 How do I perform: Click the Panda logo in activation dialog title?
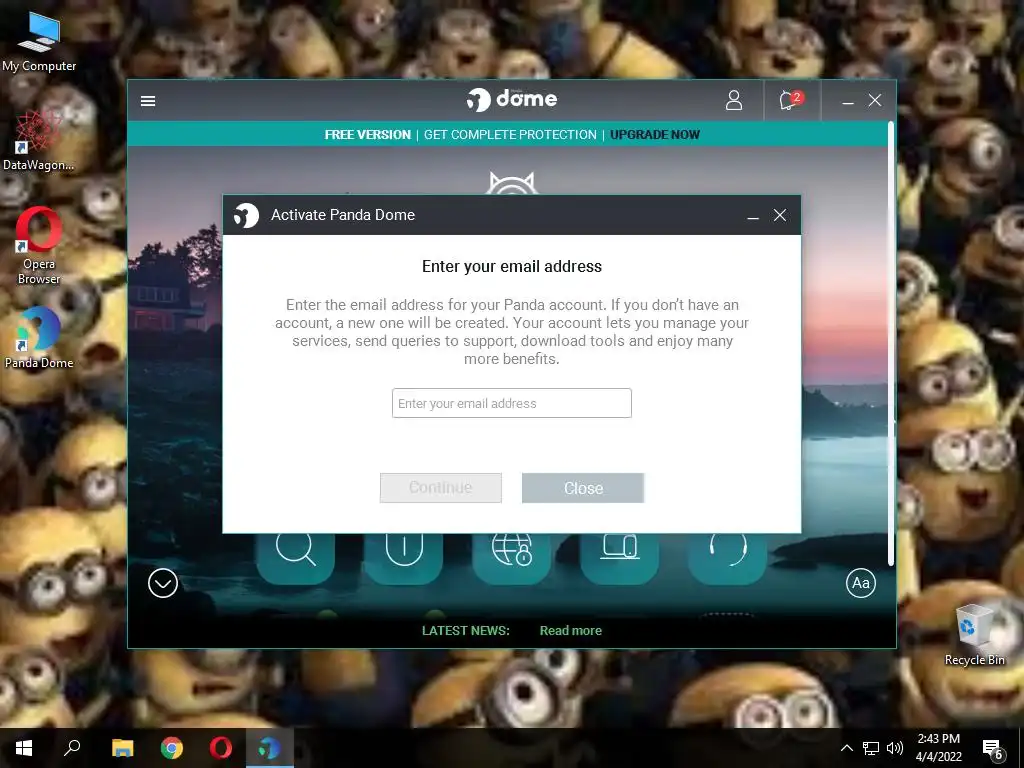(x=246, y=215)
